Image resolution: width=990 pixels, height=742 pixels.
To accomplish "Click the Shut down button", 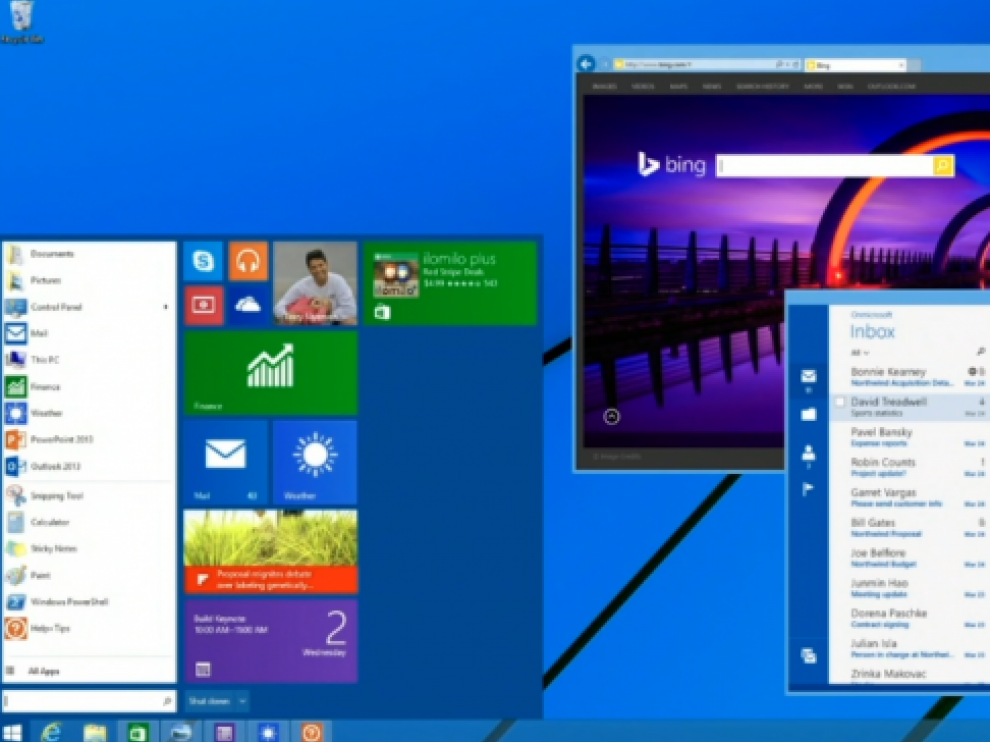I will coord(210,701).
